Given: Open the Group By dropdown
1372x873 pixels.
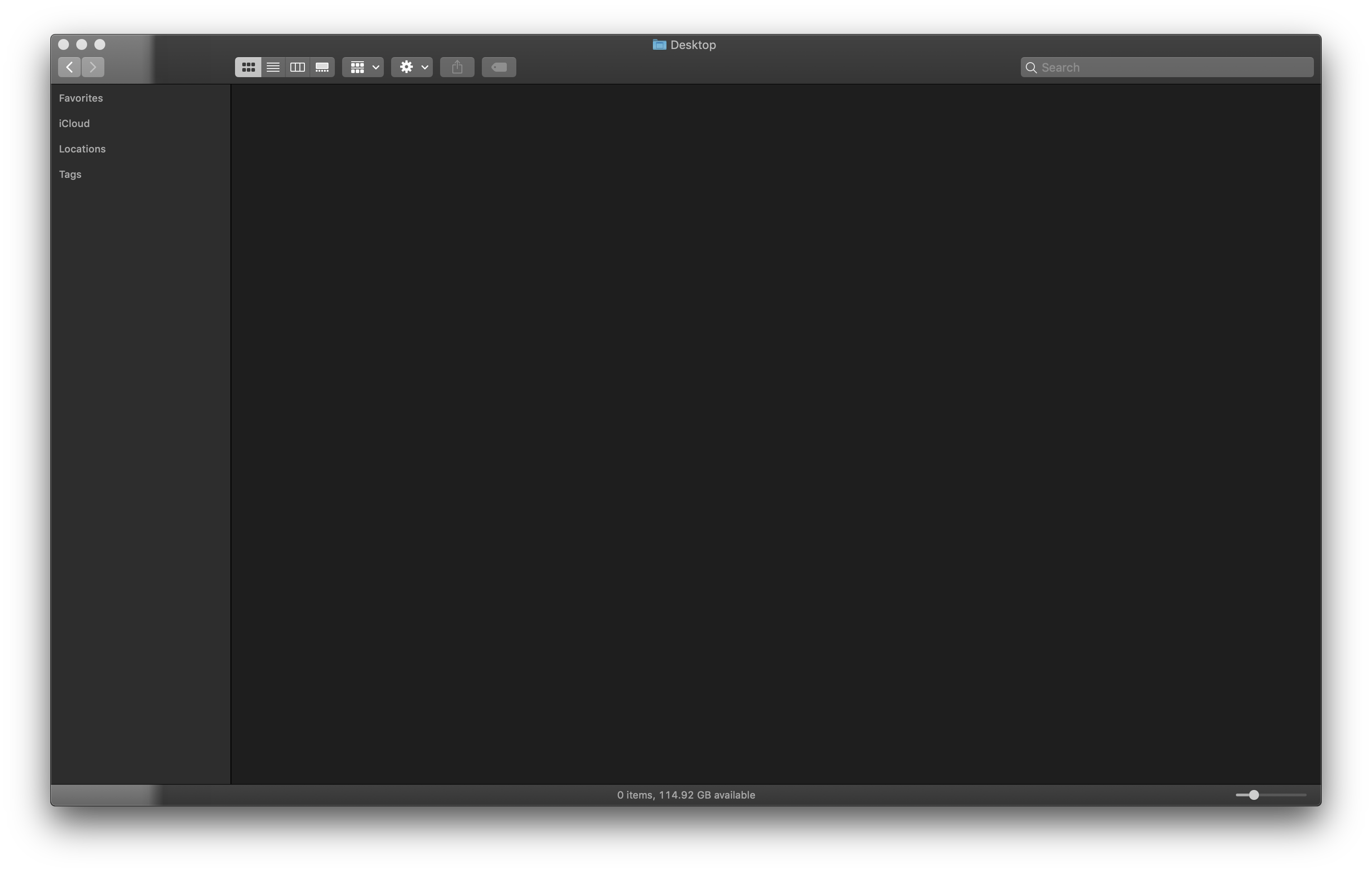Looking at the screenshot, I should coord(363,67).
